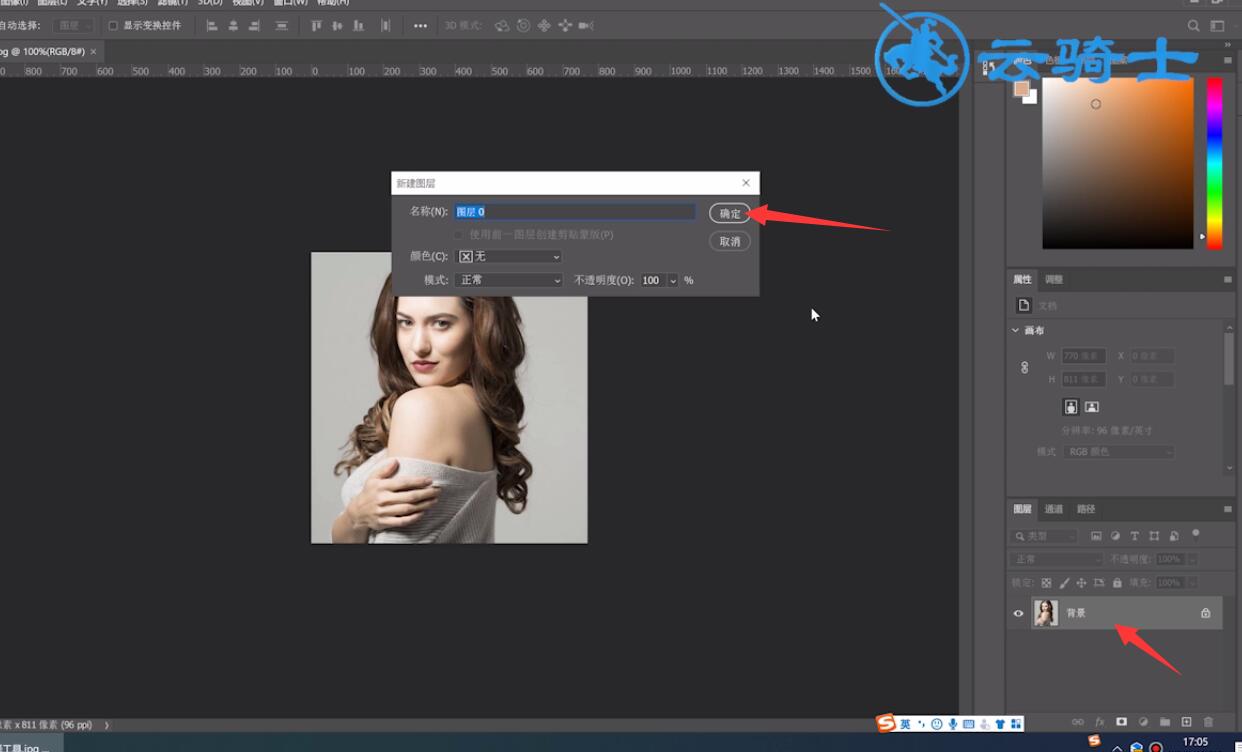Click the Properties panel scroll down arrow
This screenshot has height=752, width=1242.
1229,468
